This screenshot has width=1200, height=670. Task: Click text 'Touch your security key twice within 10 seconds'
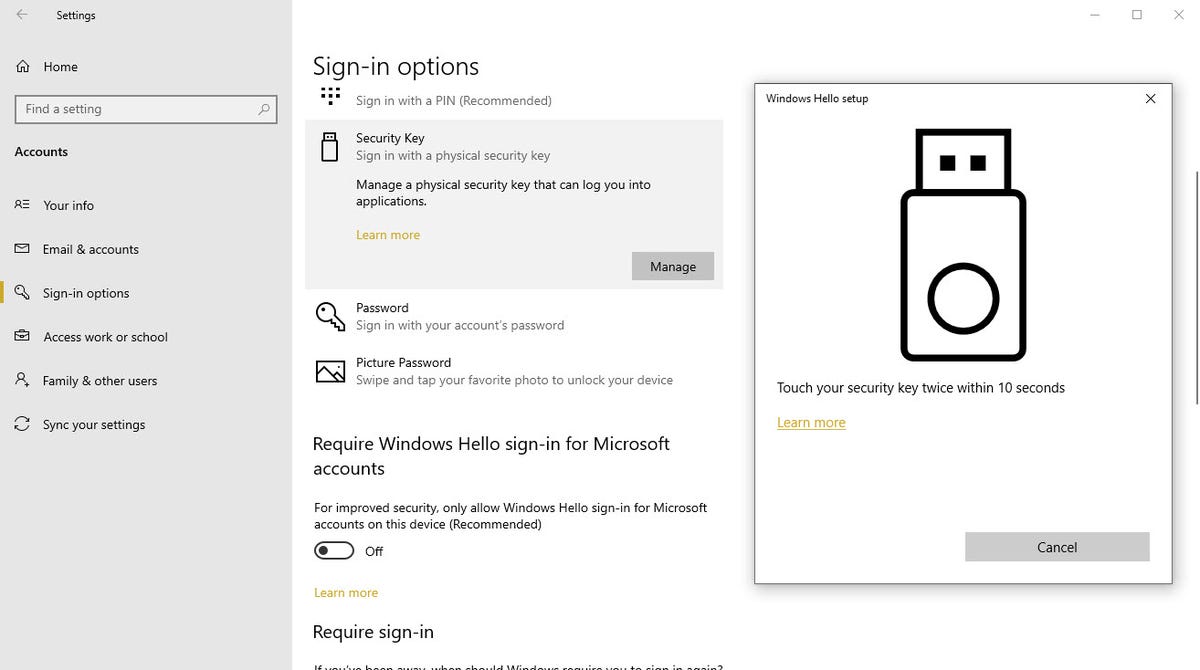(921, 388)
